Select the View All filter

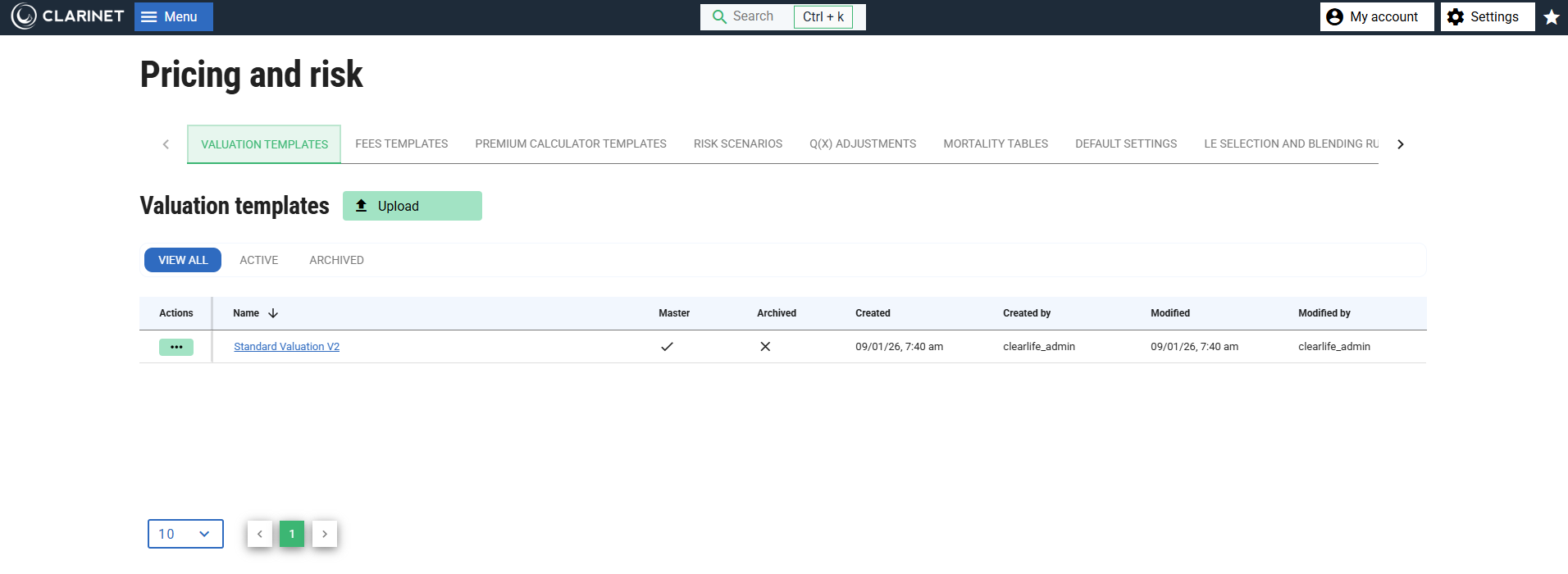(183, 260)
